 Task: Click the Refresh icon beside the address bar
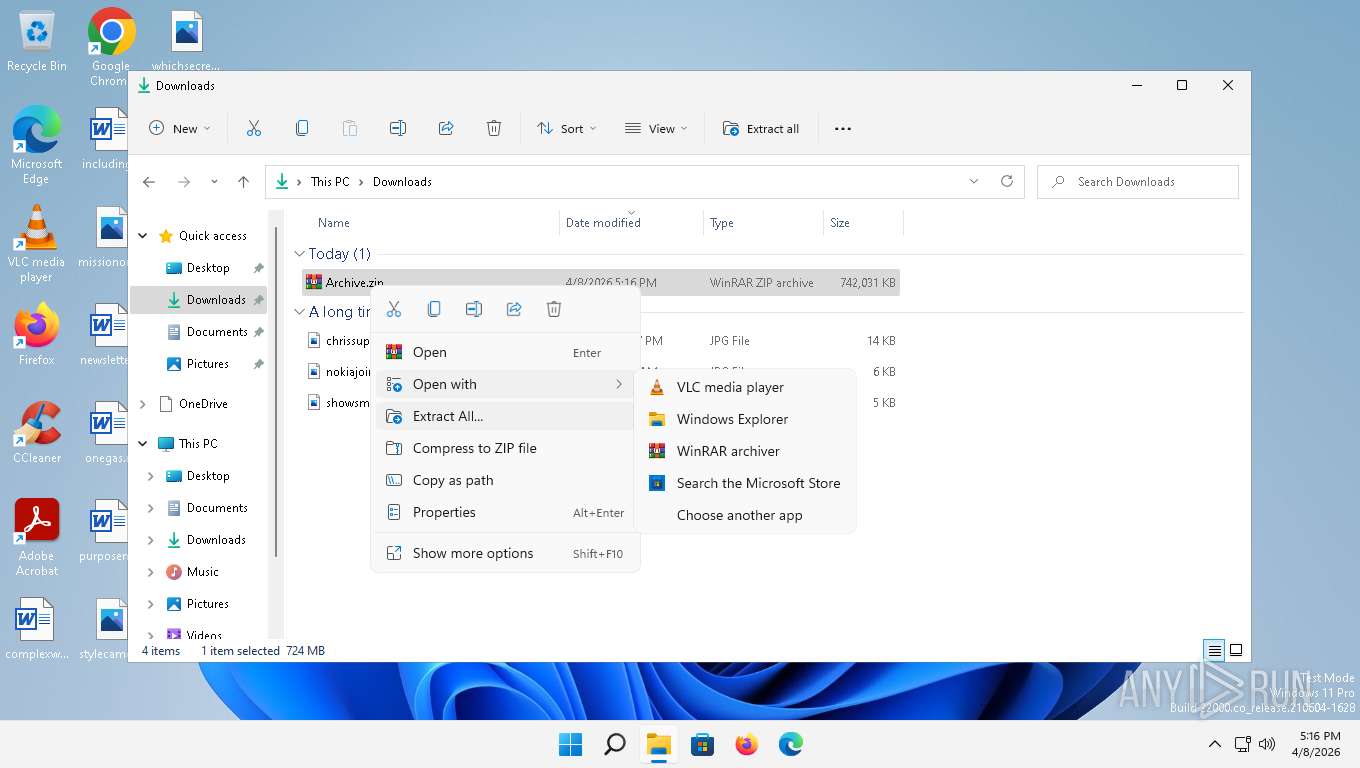pyautogui.click(x=1007, y=181)
